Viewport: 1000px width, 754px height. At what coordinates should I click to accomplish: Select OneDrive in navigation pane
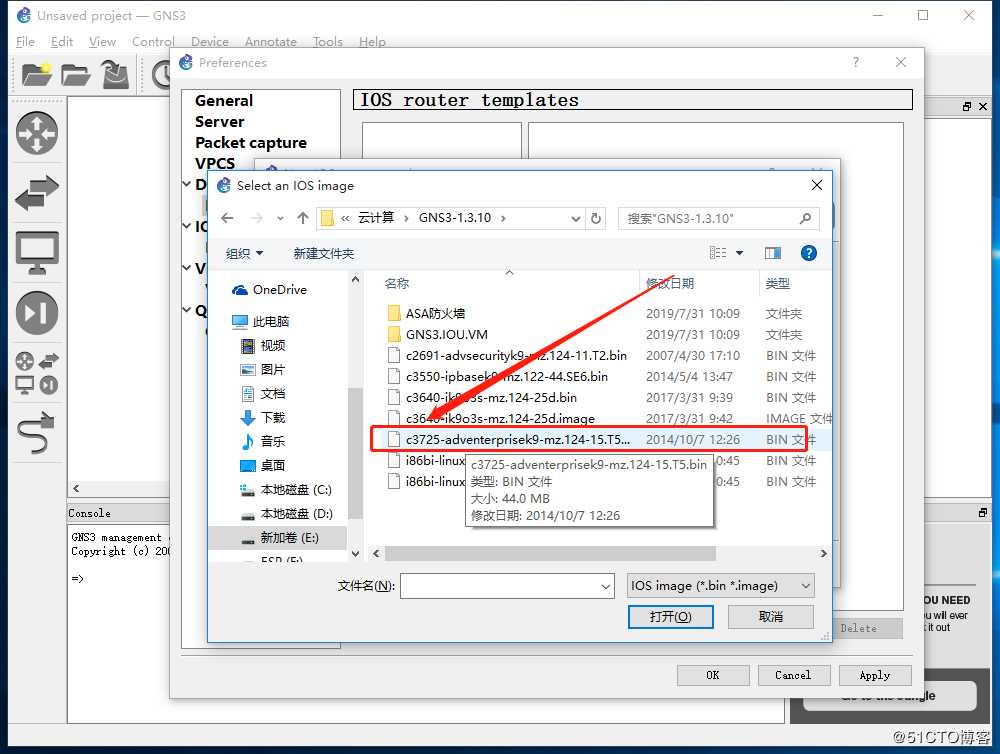pyautogui.click(x=270, y=290)
